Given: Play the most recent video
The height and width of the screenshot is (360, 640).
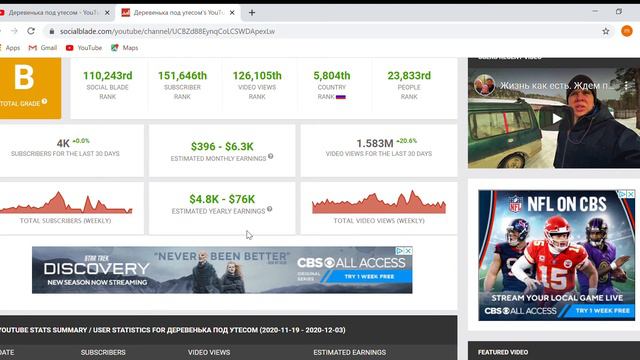Looking at the screenshot, I should click(556, 118).
